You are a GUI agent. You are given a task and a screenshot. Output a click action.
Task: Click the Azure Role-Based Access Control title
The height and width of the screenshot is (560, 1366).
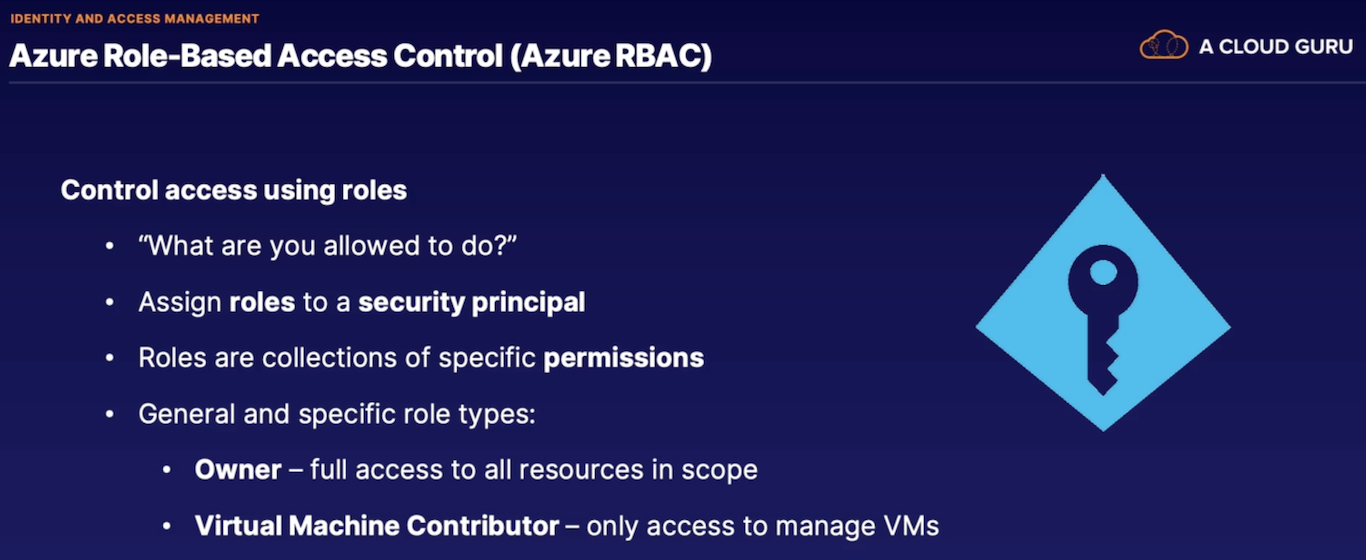coord(361,56)
